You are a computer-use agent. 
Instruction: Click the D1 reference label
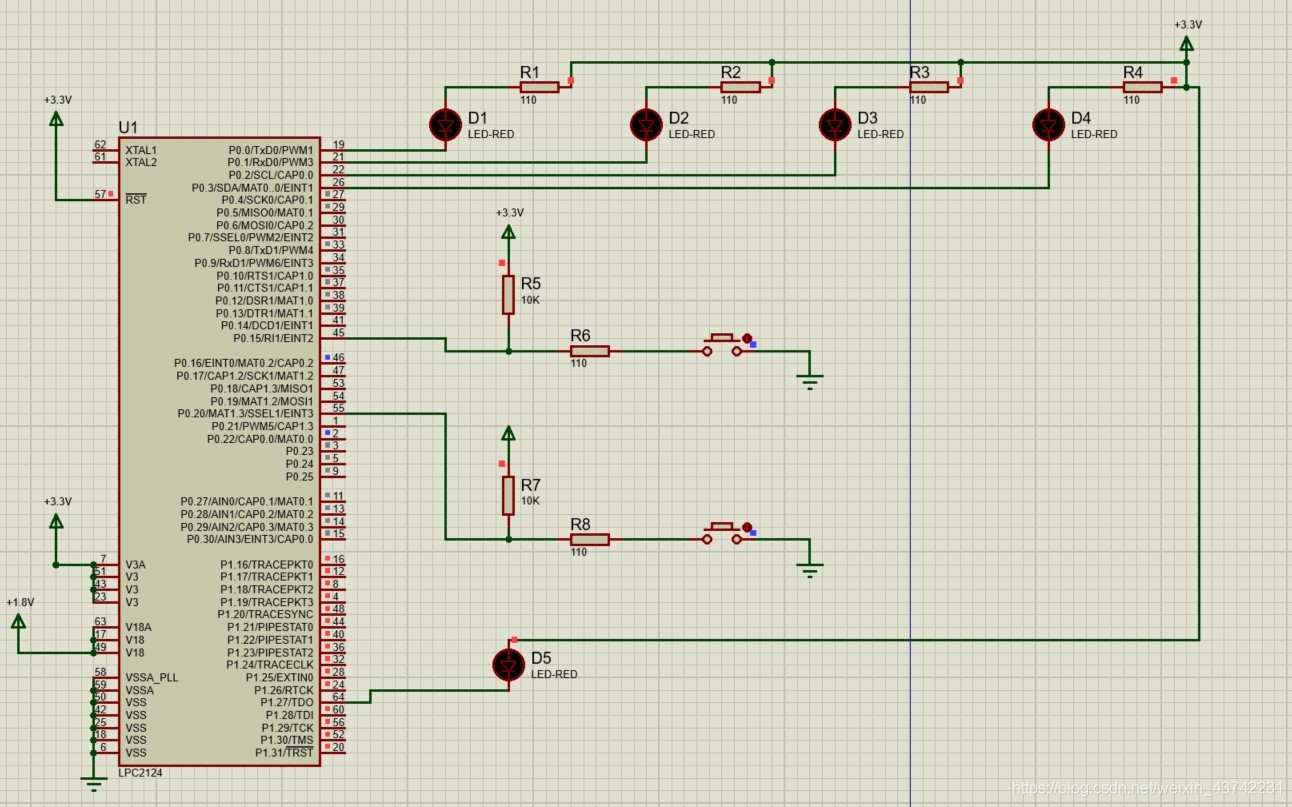477,118
